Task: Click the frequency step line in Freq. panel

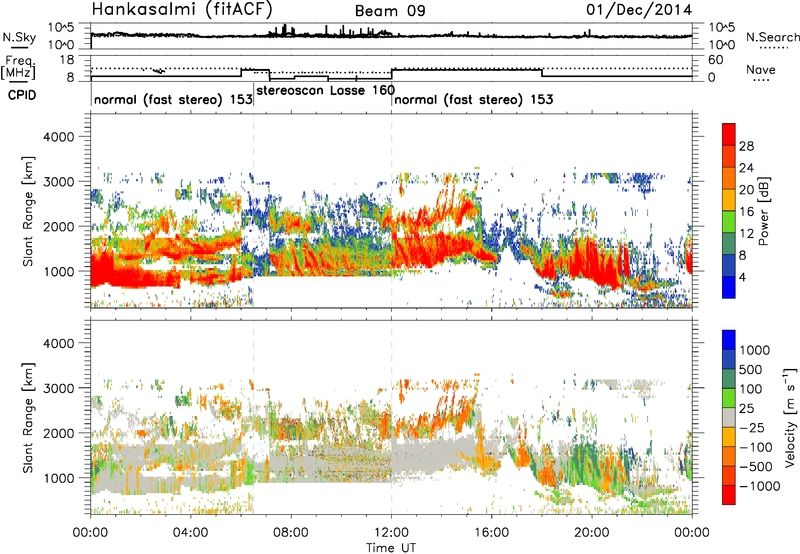Action: tap(391, 74)
